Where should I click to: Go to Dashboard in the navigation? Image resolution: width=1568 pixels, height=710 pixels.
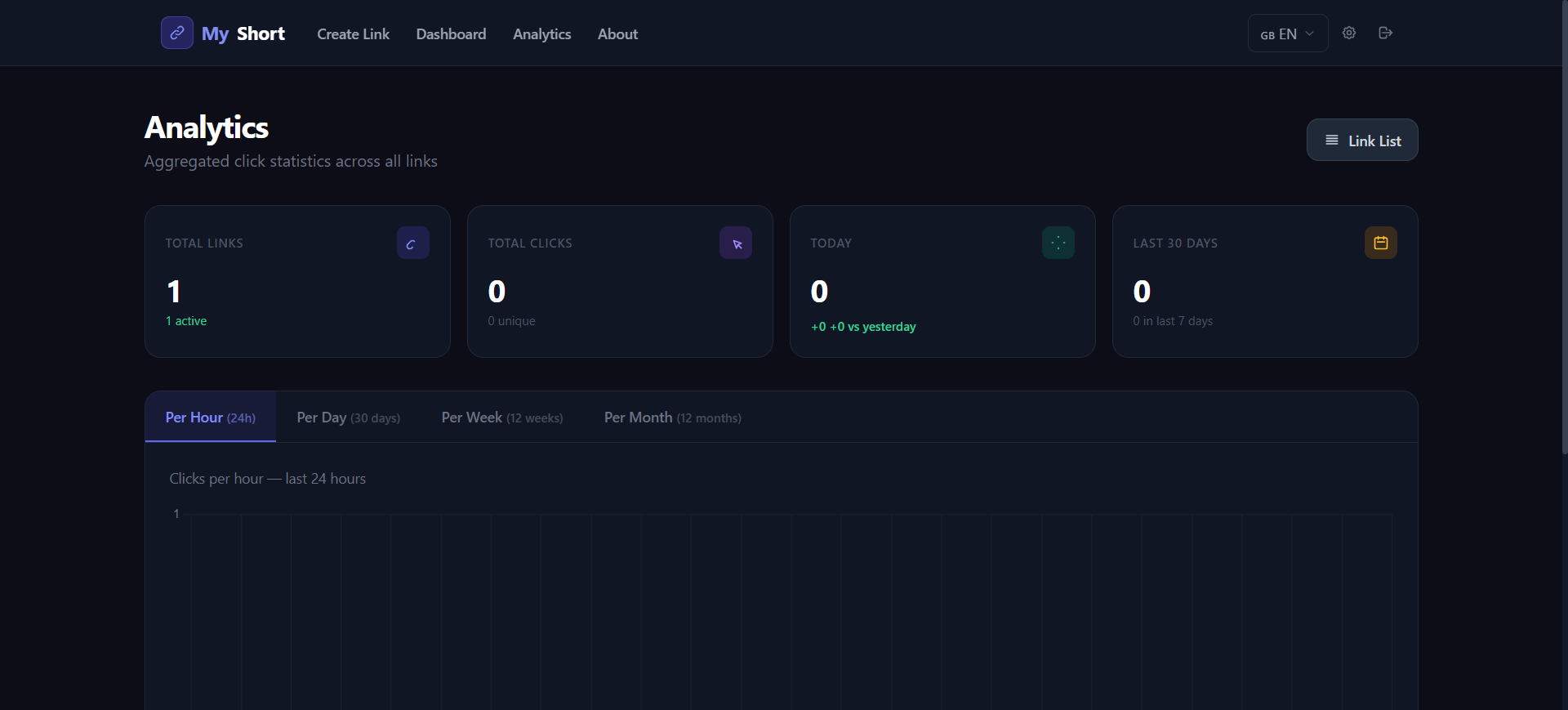click(x=451, y=33)
